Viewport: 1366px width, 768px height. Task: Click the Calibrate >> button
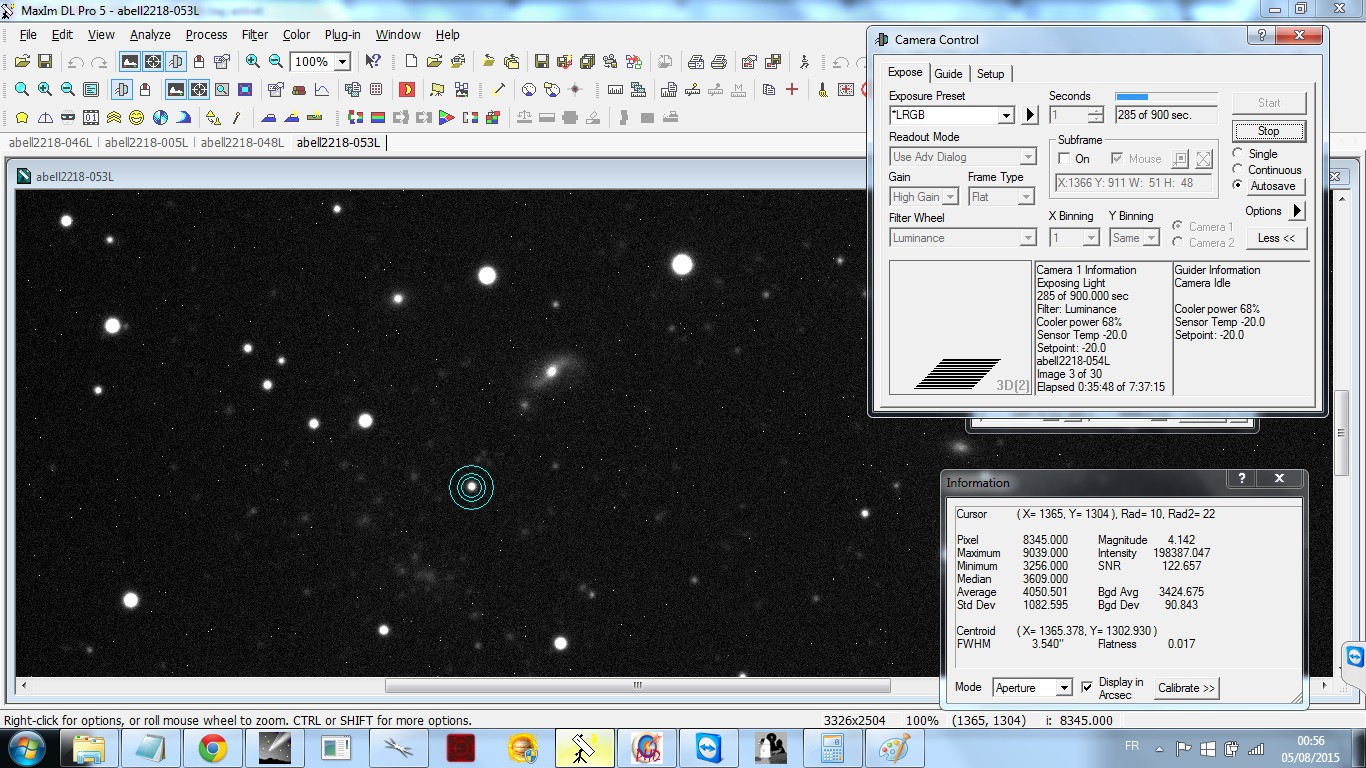(1186, 688)
